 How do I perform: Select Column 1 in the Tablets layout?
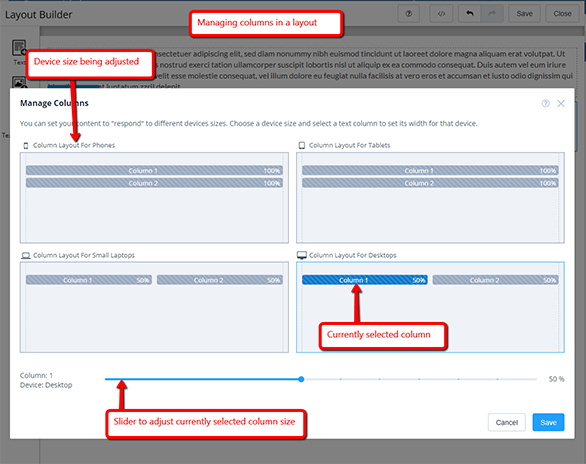click(430, 171)
